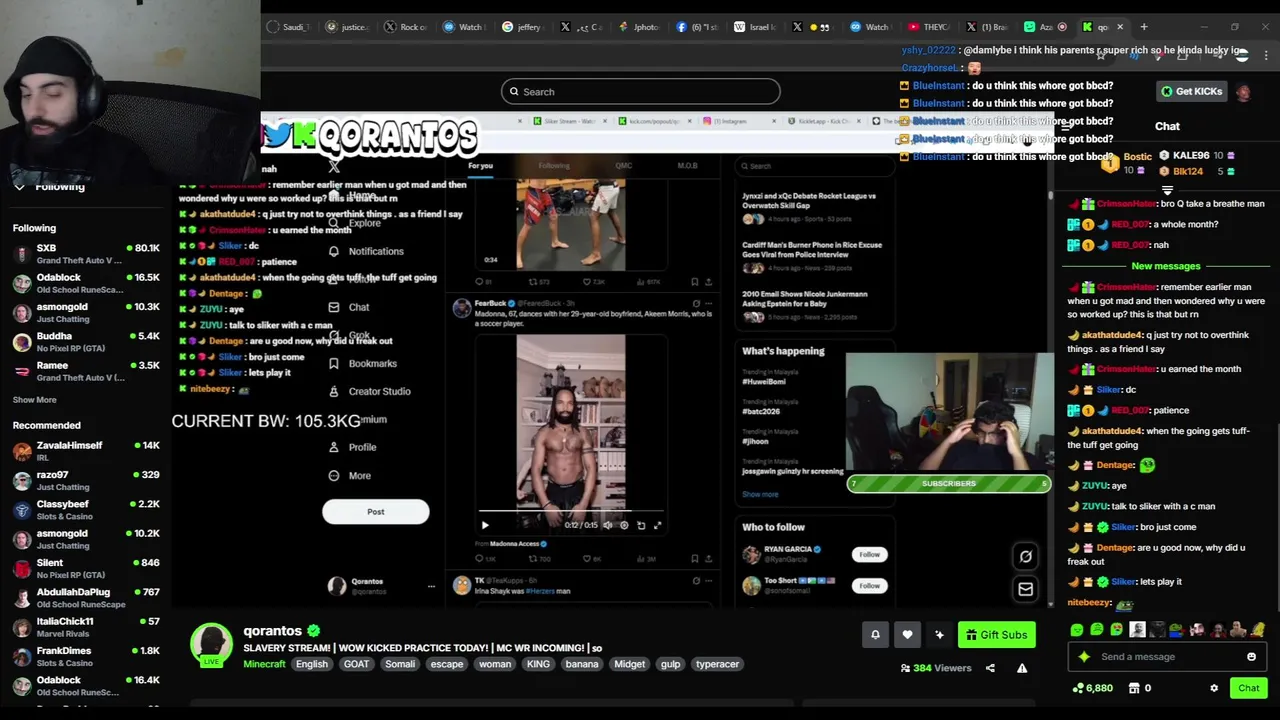The image size is (1280, 720).
Task: Click the Twitter search box in stream
Action: pos(813,166)
